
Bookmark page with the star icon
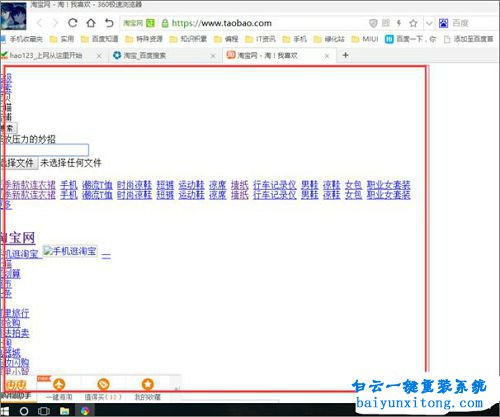(x=413, y=23)
